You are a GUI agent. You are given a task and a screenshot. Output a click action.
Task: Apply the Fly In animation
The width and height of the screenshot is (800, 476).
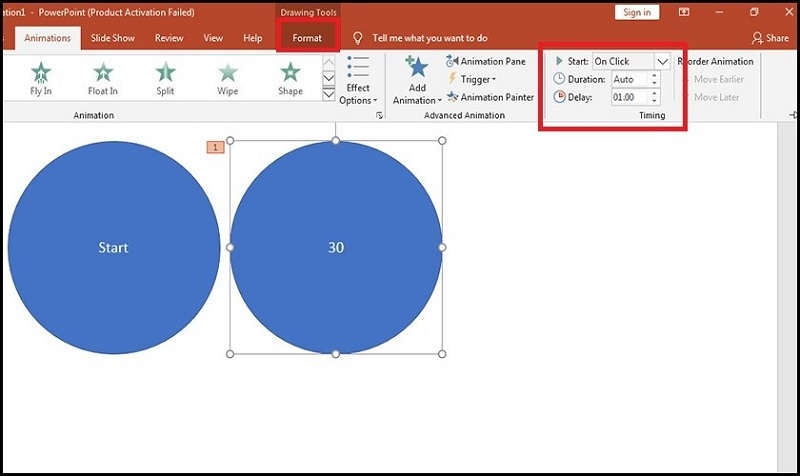point(41,79)
